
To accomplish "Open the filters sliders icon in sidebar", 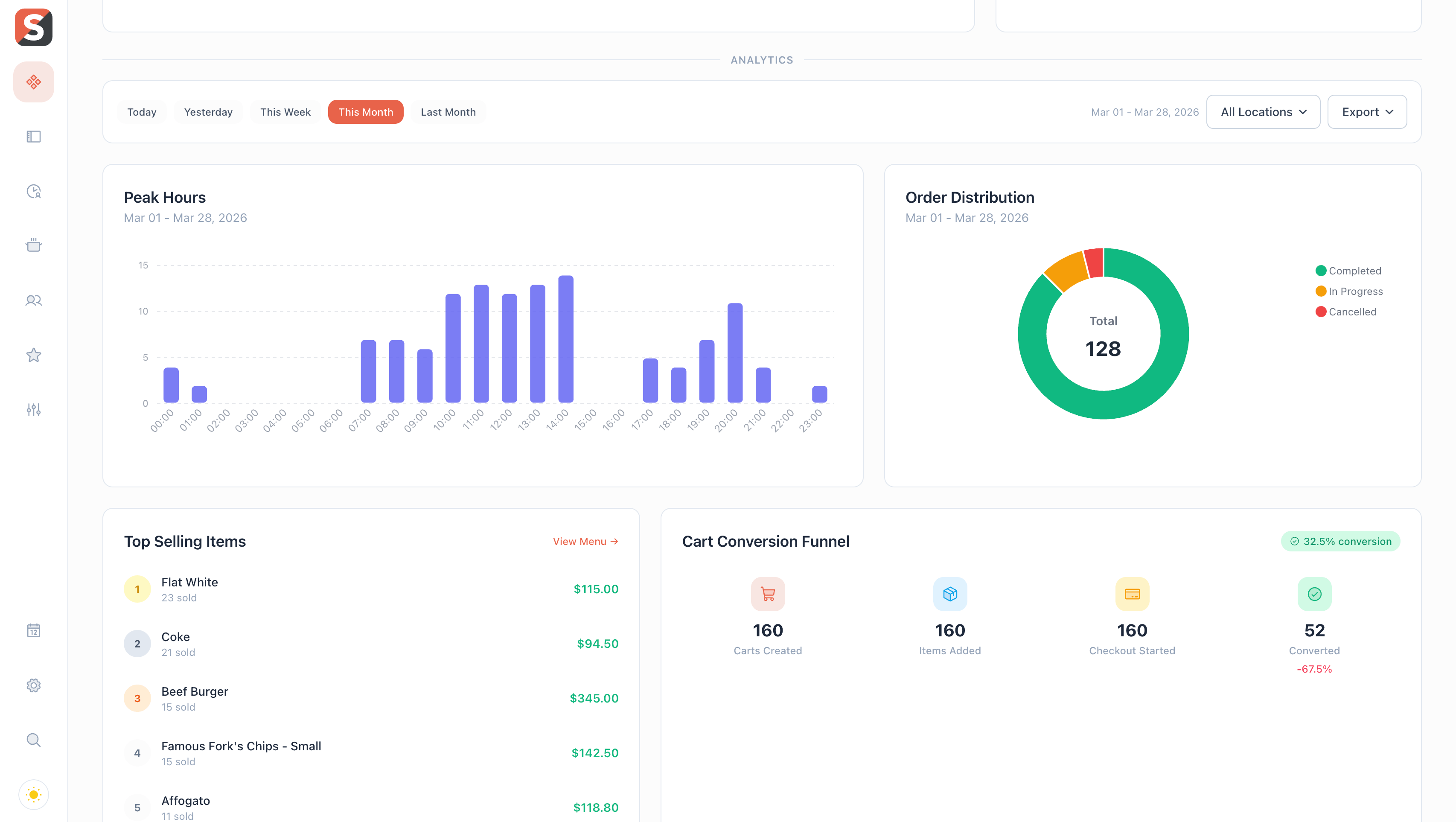I will point(33,409).
